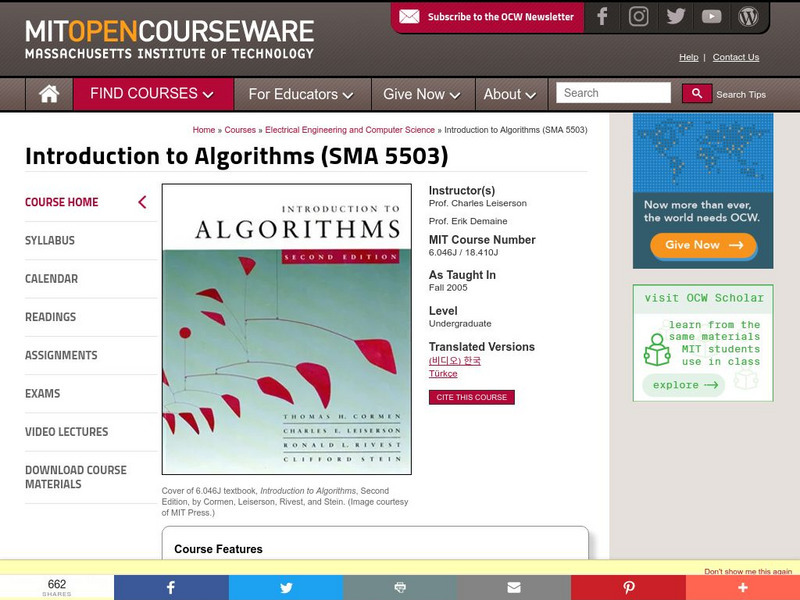Expand the Give Now dropdown menu
This screenshot has height=600, width=800.
(x=422, y=94)
